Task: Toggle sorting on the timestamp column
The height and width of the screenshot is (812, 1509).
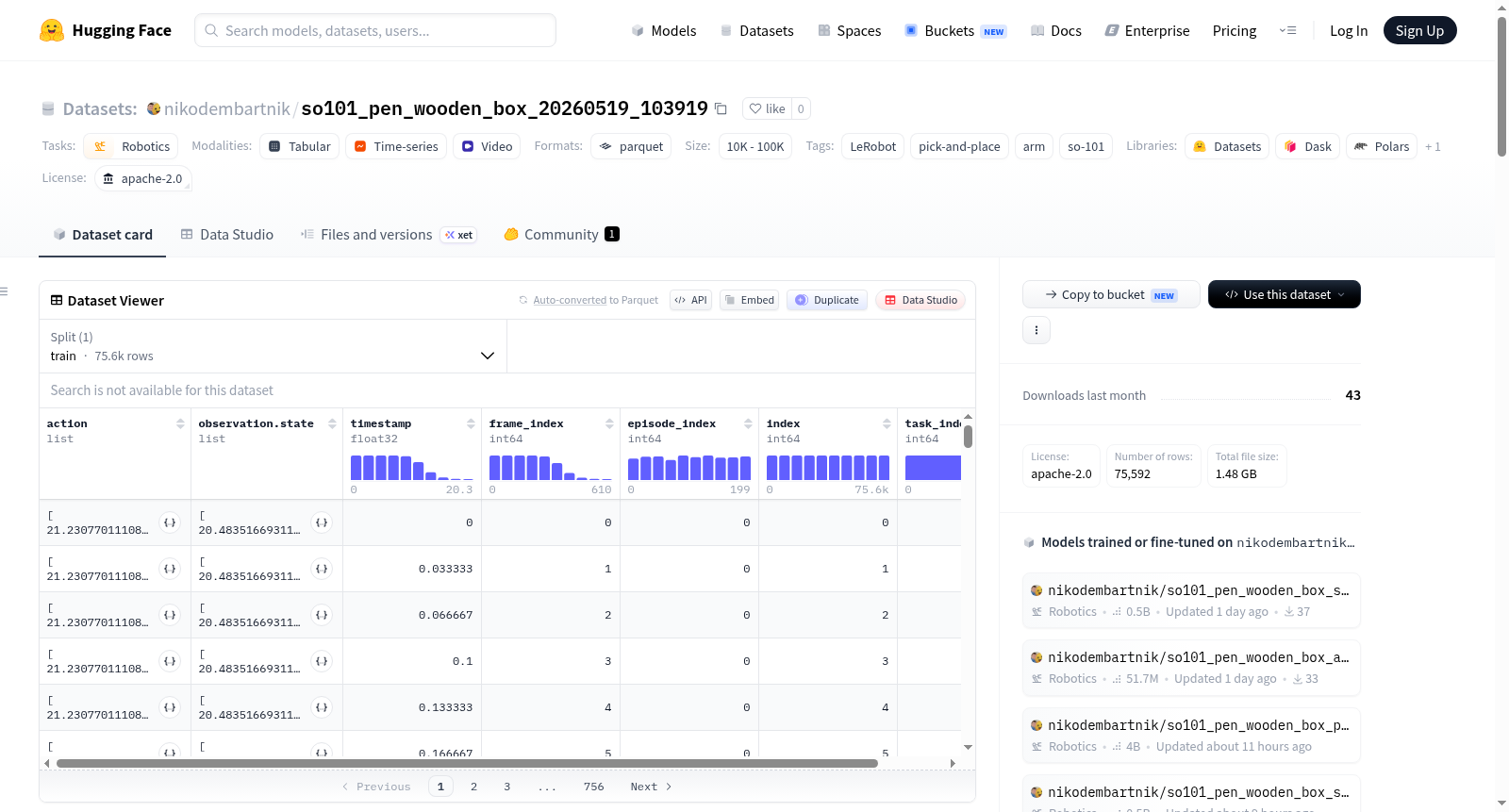Action: tap(471, 424)
